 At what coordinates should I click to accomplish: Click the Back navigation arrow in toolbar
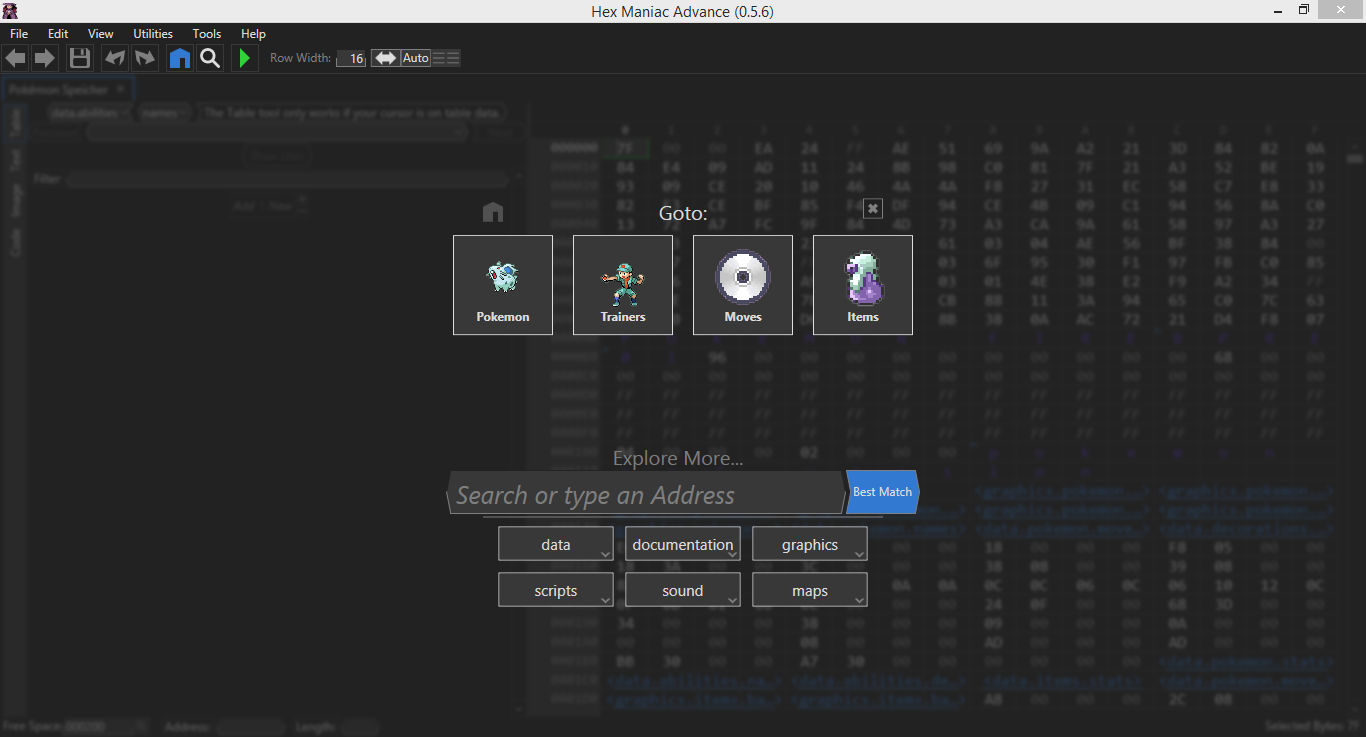[x=15, y=58]
